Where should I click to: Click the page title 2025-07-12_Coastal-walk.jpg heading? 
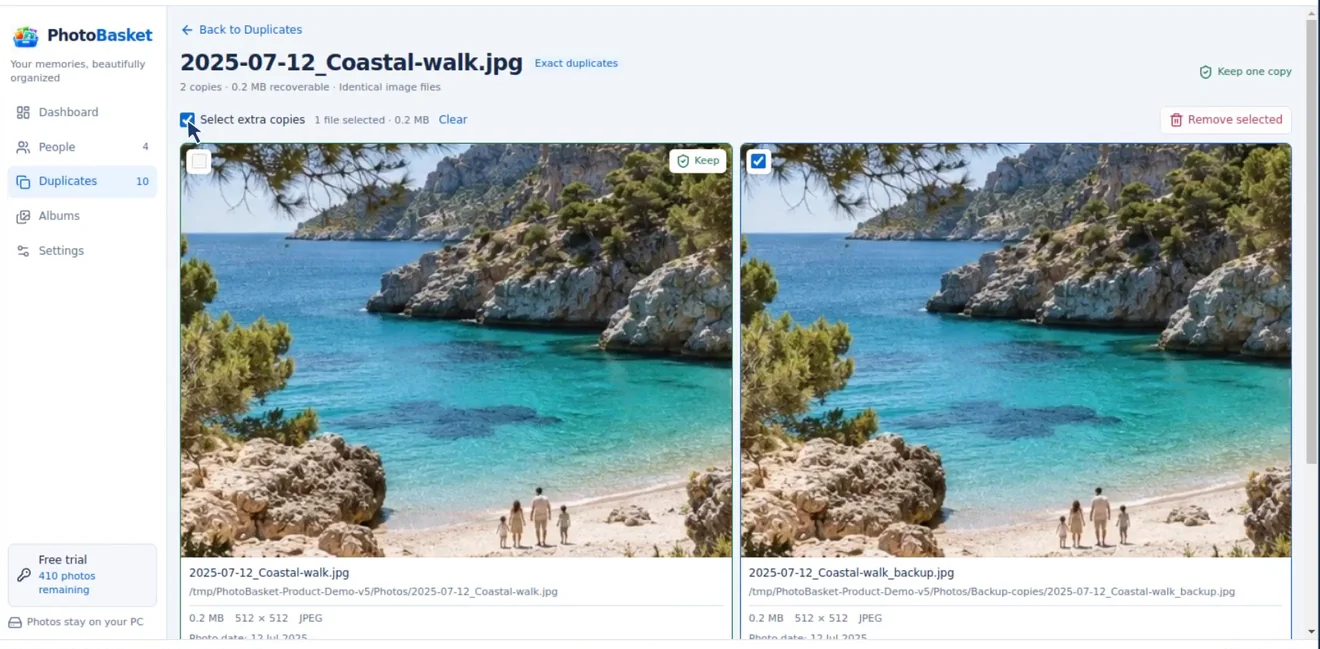coord(351,63)
